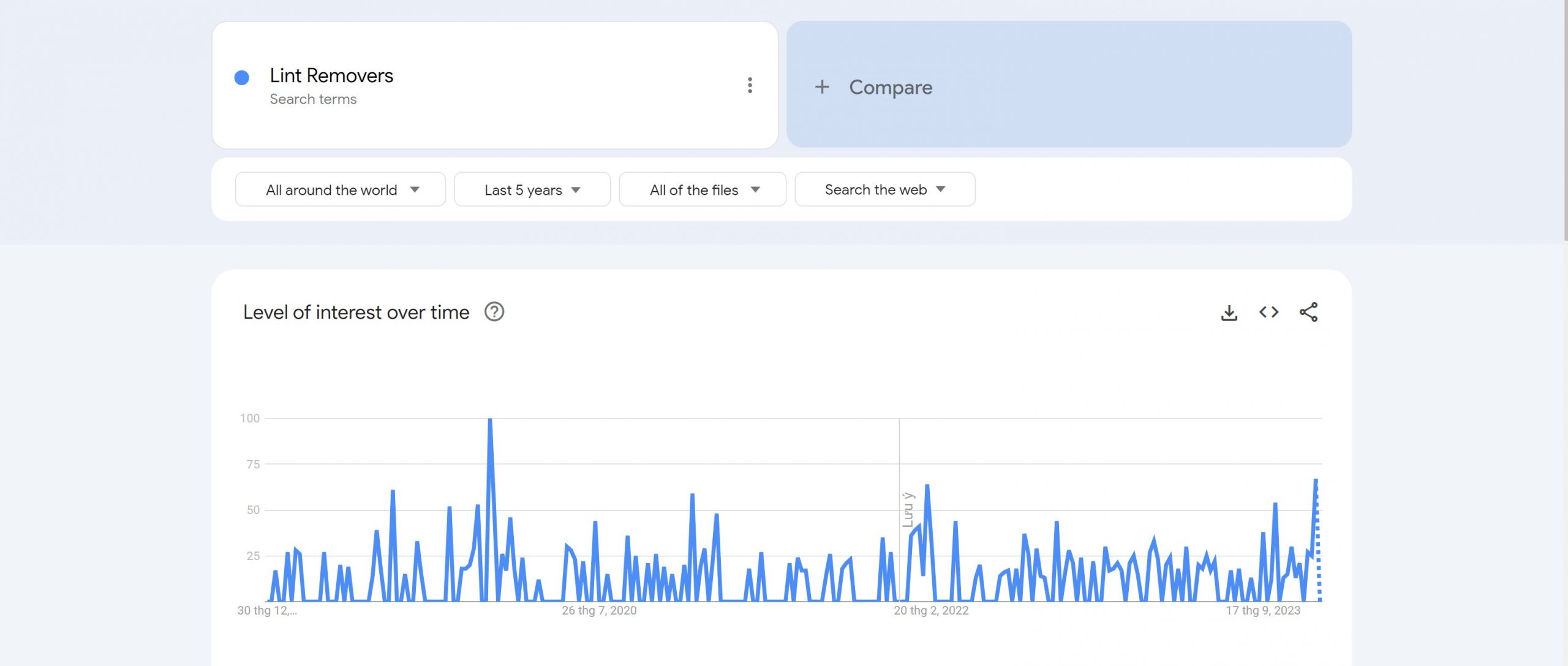Open the All of the files dropdown
The width and height of the screenshot is (1568, 666).
coord(703,190)
